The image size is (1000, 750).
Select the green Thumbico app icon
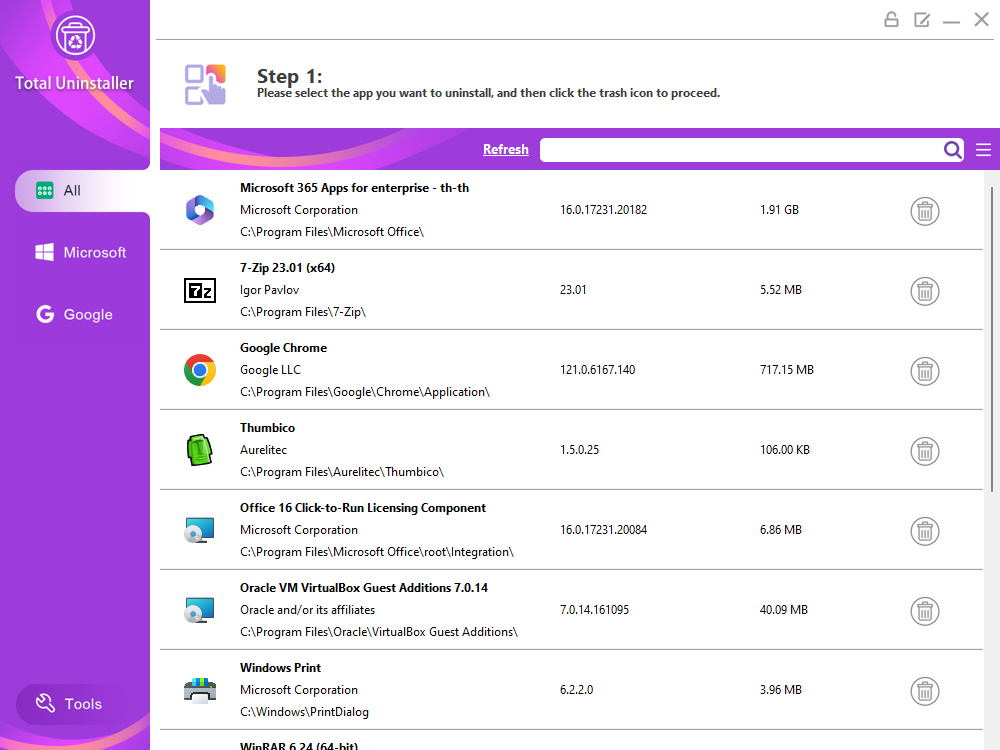pyautogui.click(x=199, y=450)
